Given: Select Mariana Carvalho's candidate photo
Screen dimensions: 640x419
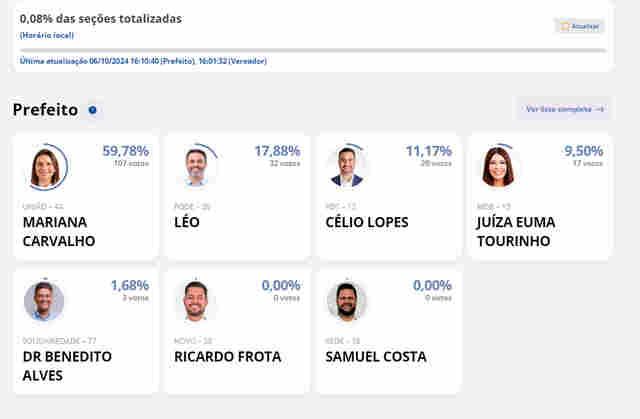Looking at the screenshot, I should [x=44, y=167].
